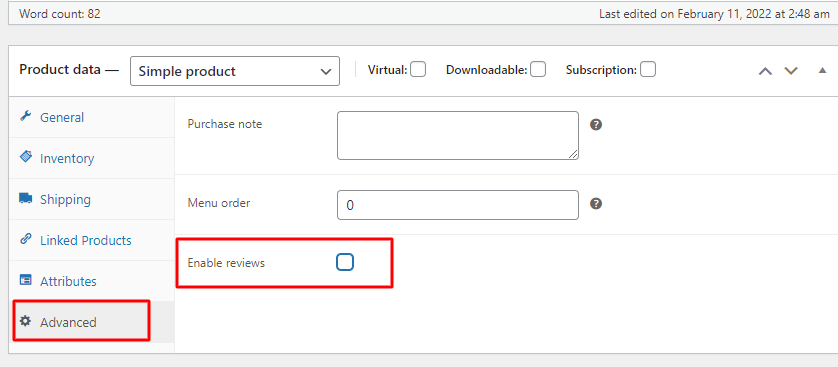Click the Purchase note textarea resize handle
Viewport: 838px width, 367px height.
point(573,154)
